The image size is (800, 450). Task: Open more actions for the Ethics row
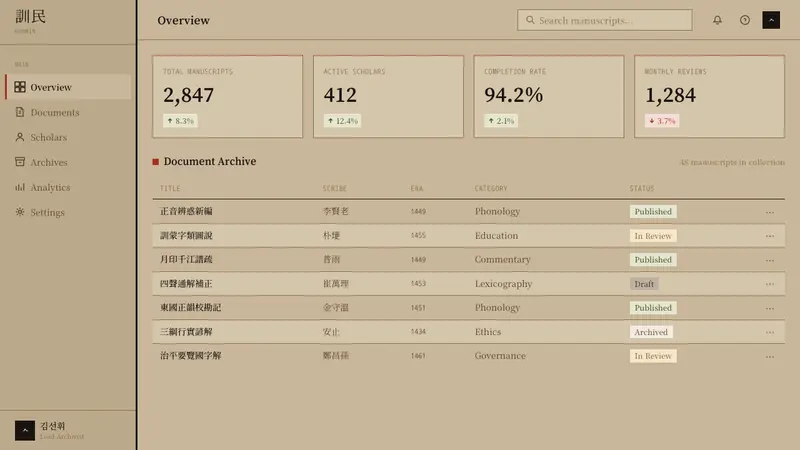coord(770,332)
